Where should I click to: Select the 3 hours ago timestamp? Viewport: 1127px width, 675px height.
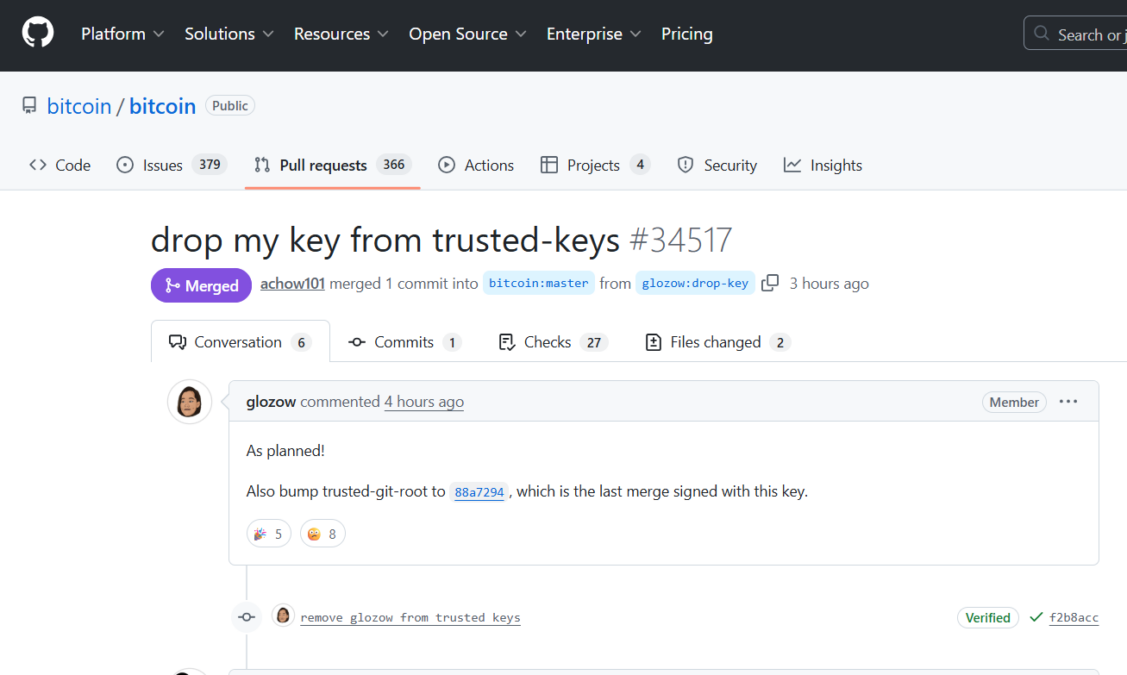[829, 283]
